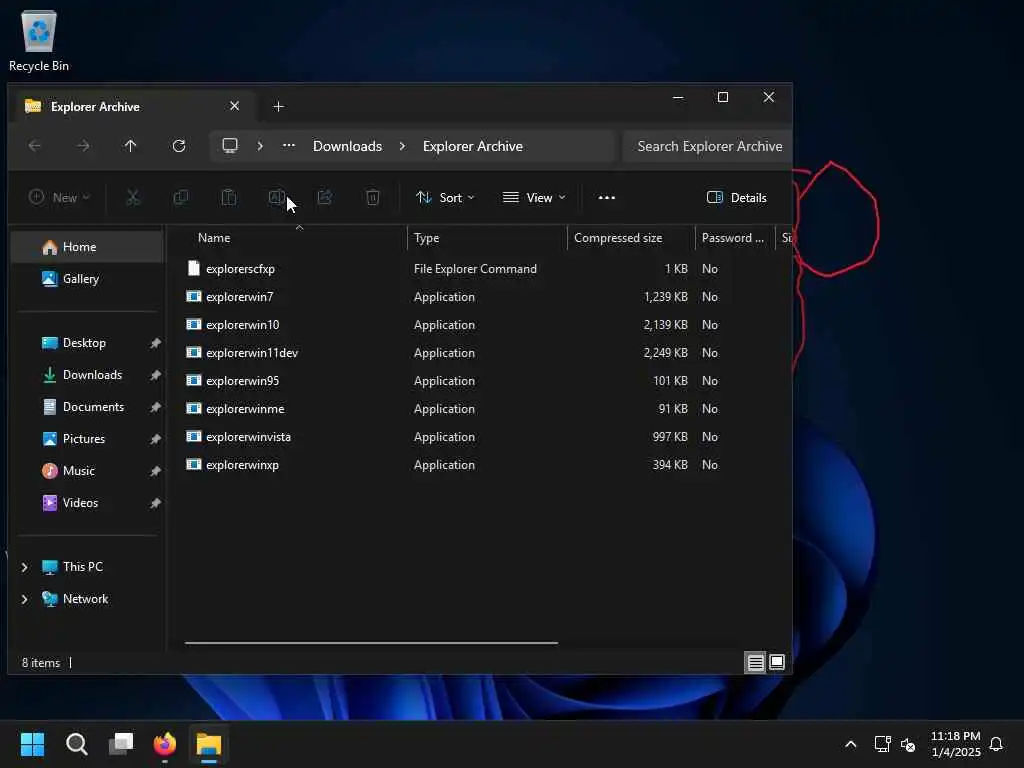Go back with the left arrow
The width and height of the screenshot is (1024, 768).
35,146
